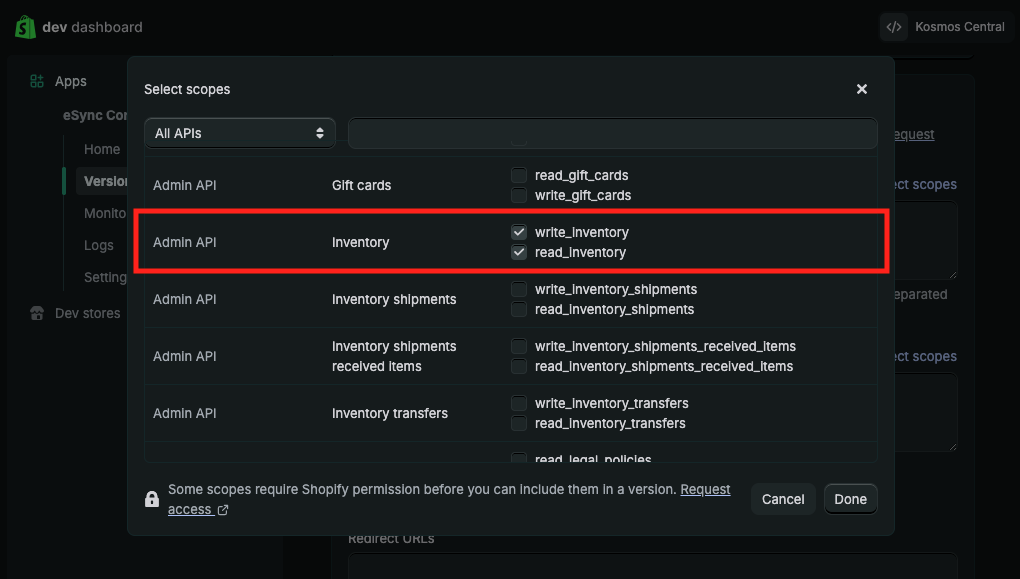Click the Shopify bag logo icon
This screenshot has width=1020, height=579.
click(x=25, y=27)
